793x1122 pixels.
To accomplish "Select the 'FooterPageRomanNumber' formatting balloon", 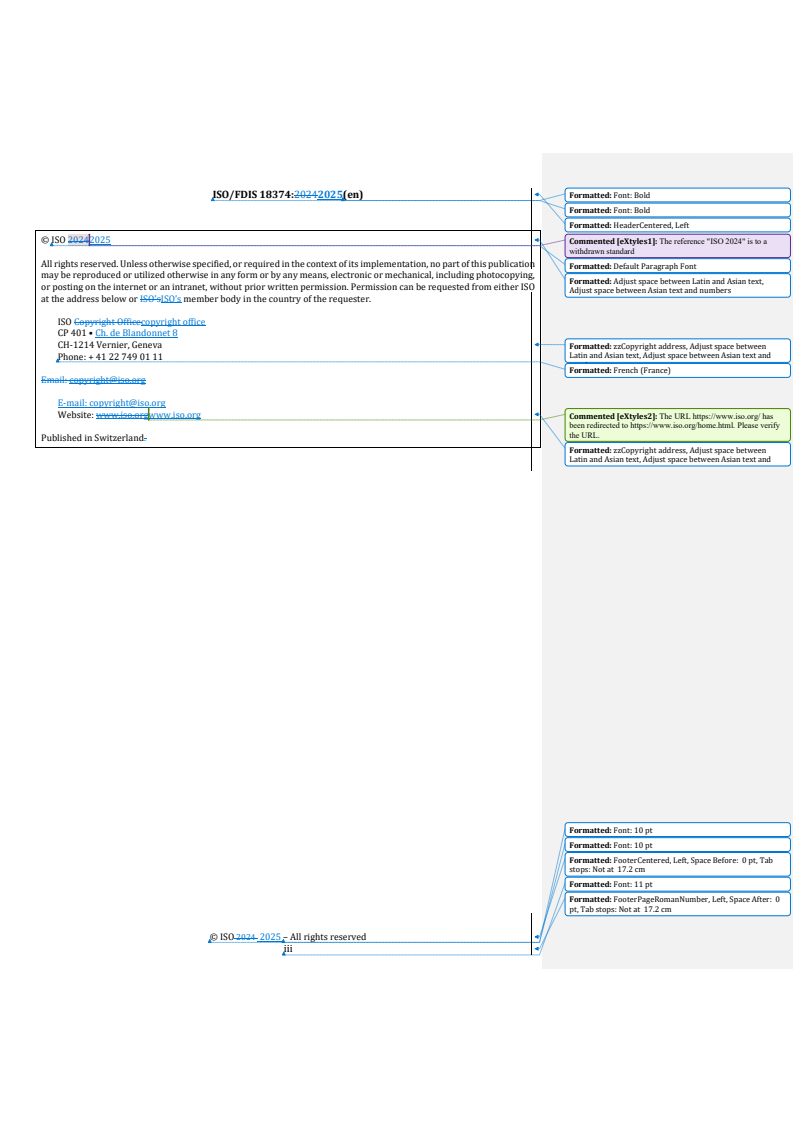I will click(x=677, y=904).
